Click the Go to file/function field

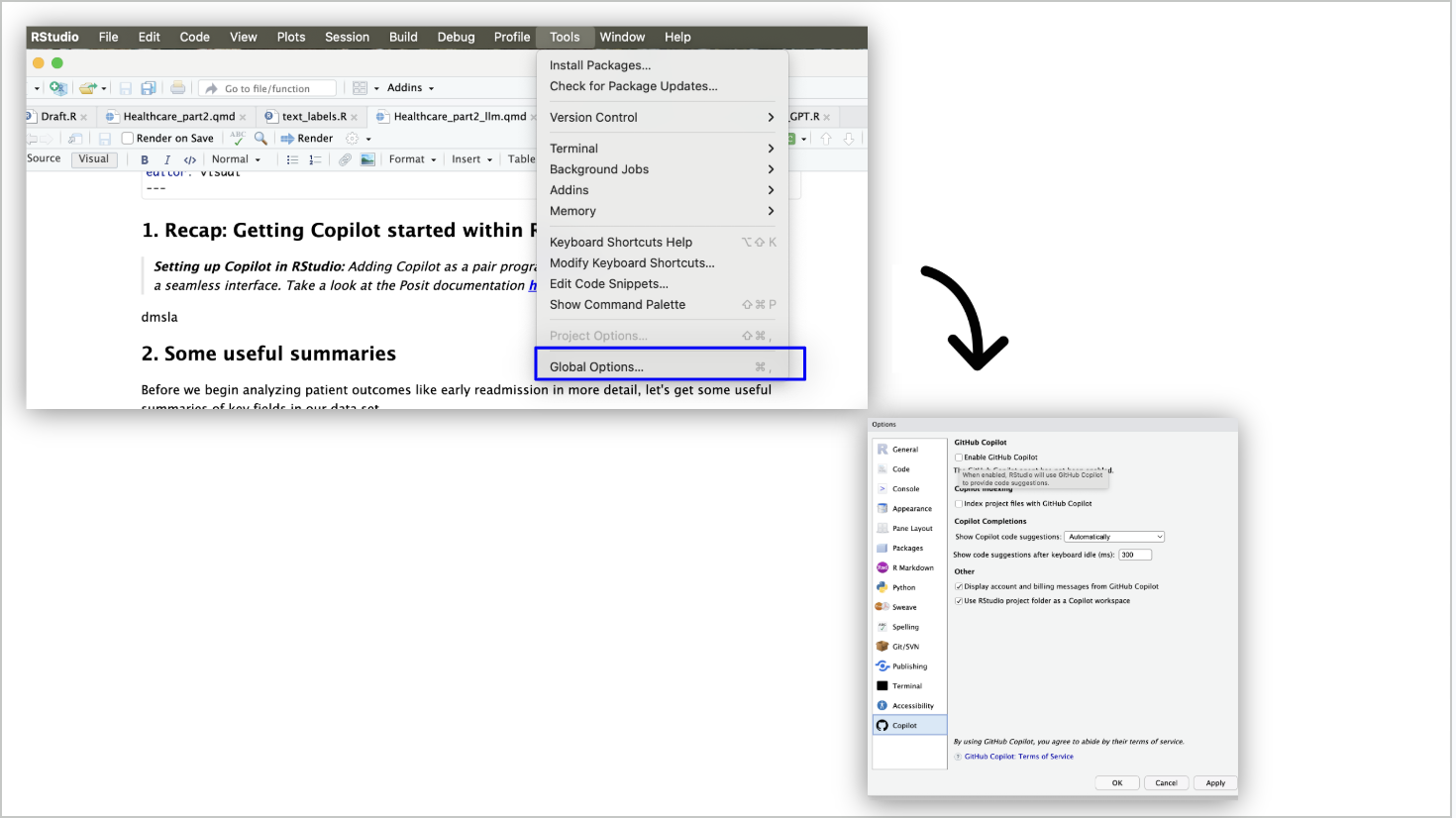click(267, 88)
